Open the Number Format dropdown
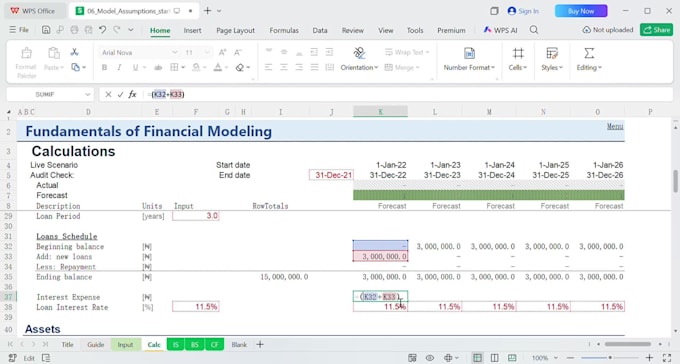Image resolution: width=680 pixels, height=364 pixels. click(x=469, y=59)
